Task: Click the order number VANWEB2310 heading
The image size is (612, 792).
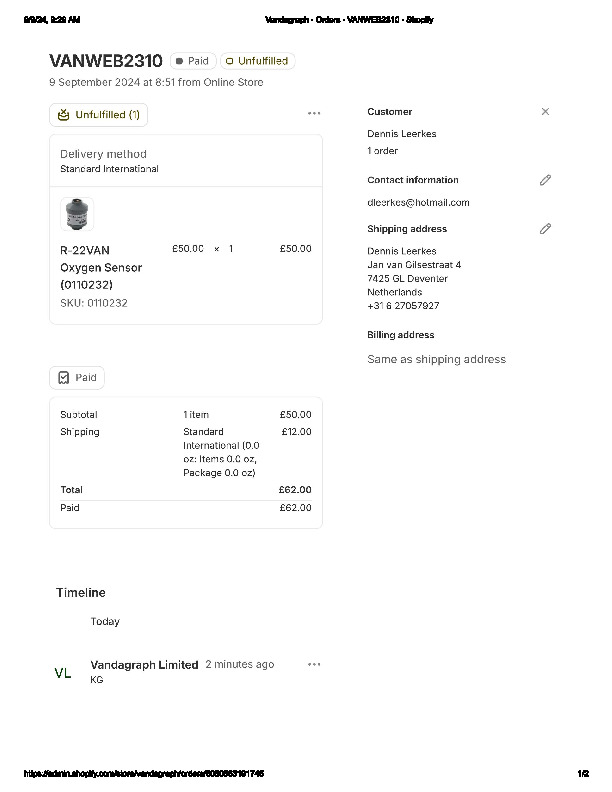Action: 105,61
